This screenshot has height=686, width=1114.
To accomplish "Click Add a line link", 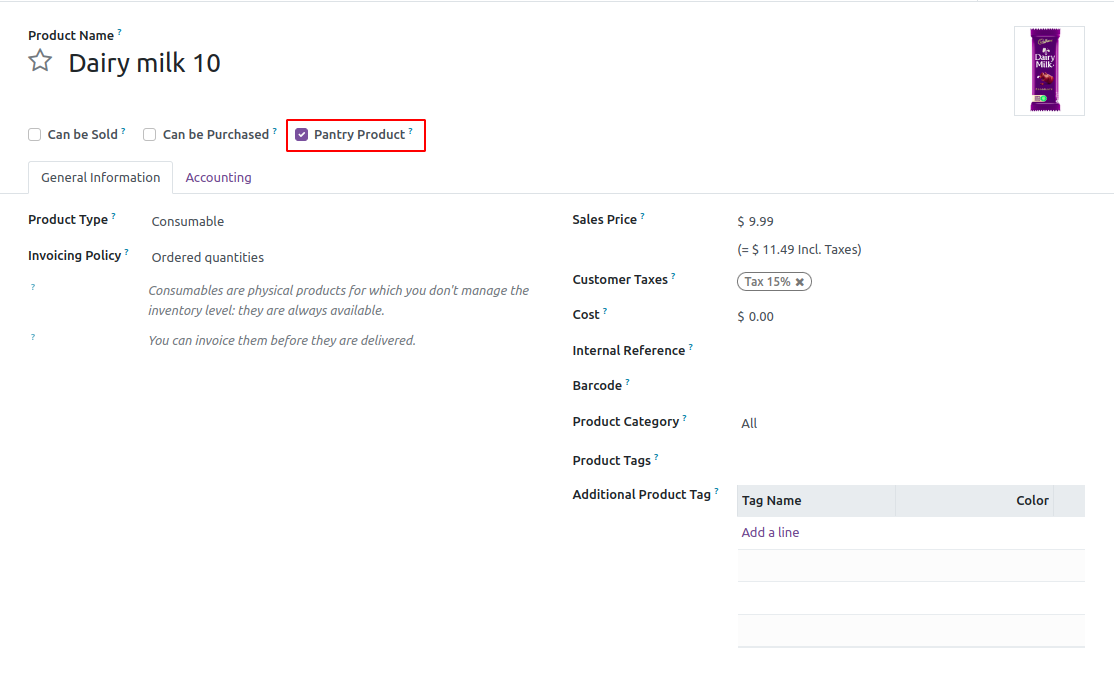I will (770, 533).
